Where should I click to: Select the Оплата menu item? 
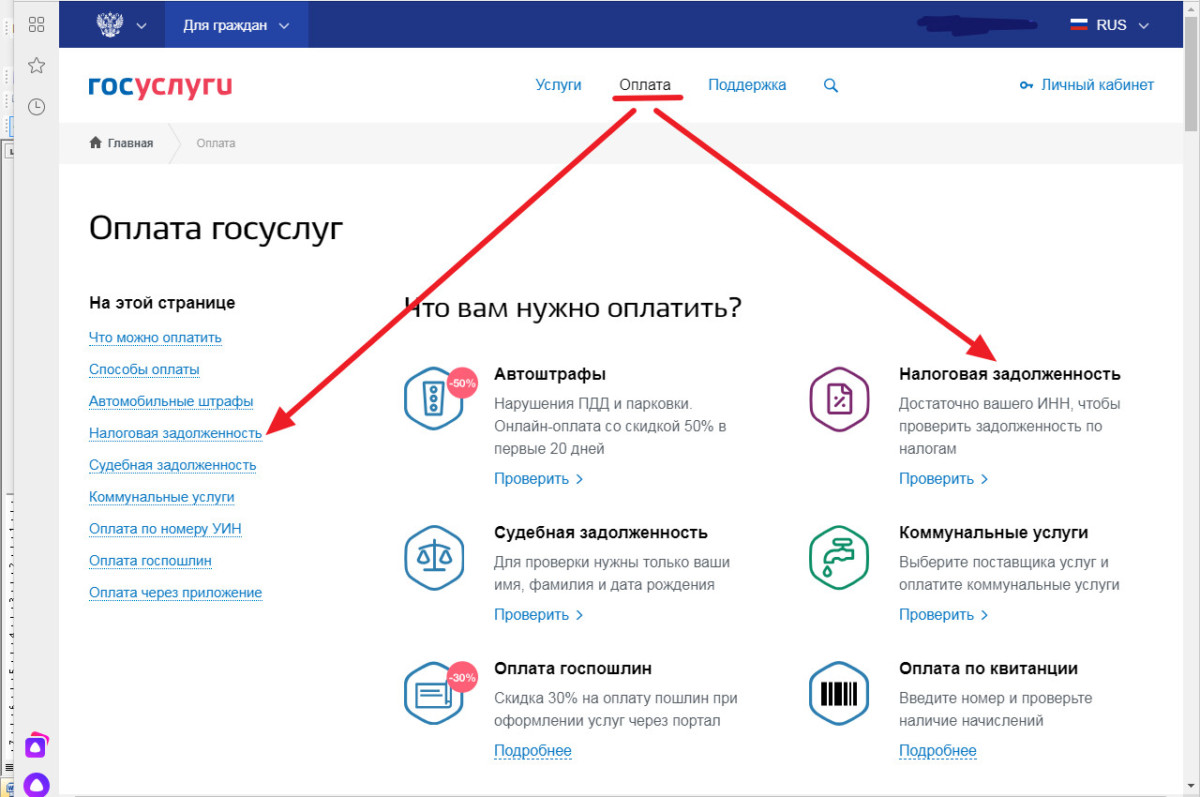click(x=645, y=85)
